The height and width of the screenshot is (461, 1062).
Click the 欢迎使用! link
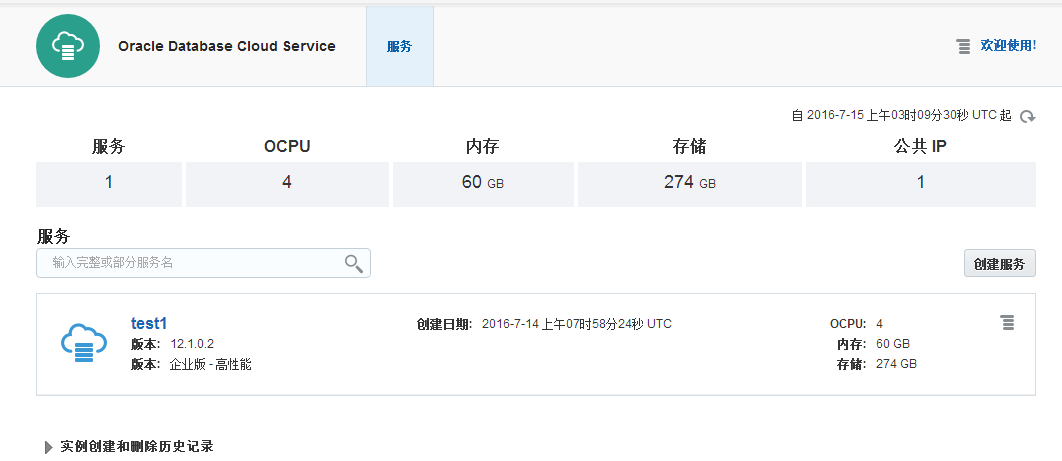1008,46
